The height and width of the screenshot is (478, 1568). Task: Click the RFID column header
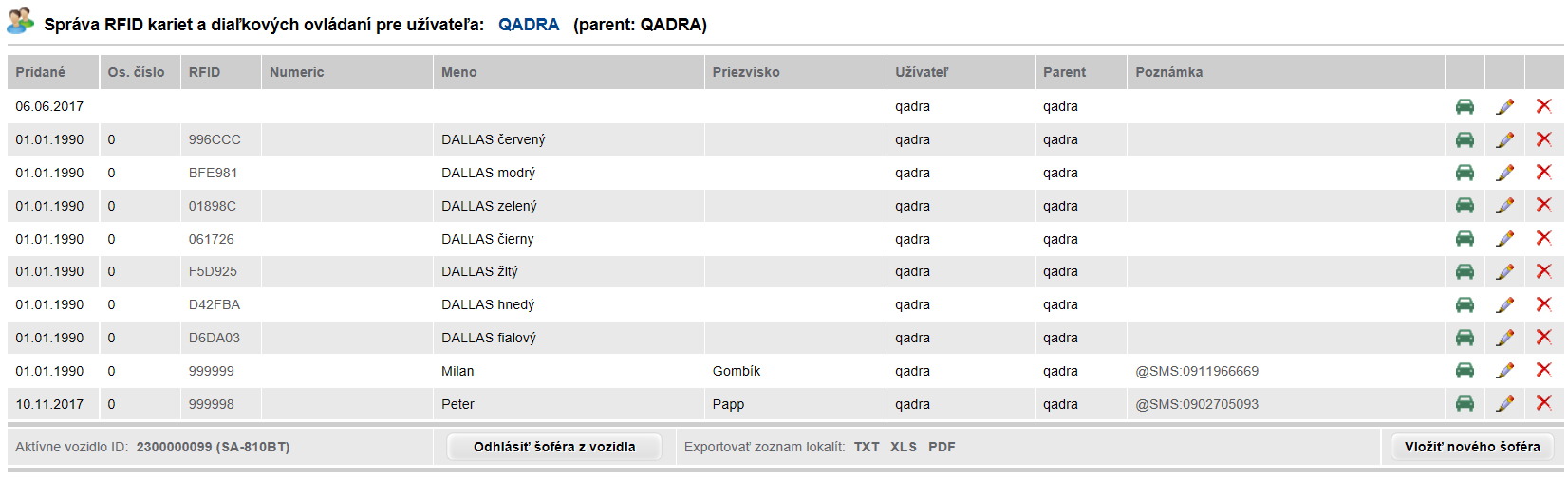204,72
